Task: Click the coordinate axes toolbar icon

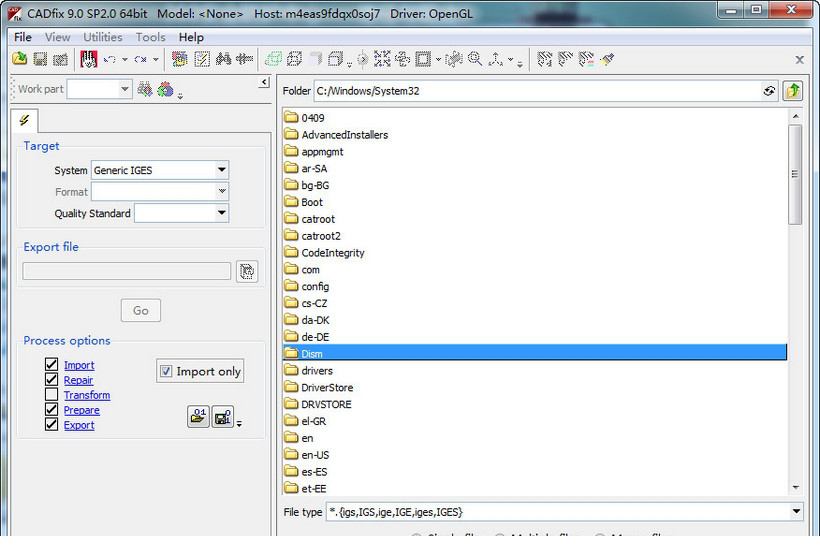Action: pyautogui.click(x=495, y=59)
